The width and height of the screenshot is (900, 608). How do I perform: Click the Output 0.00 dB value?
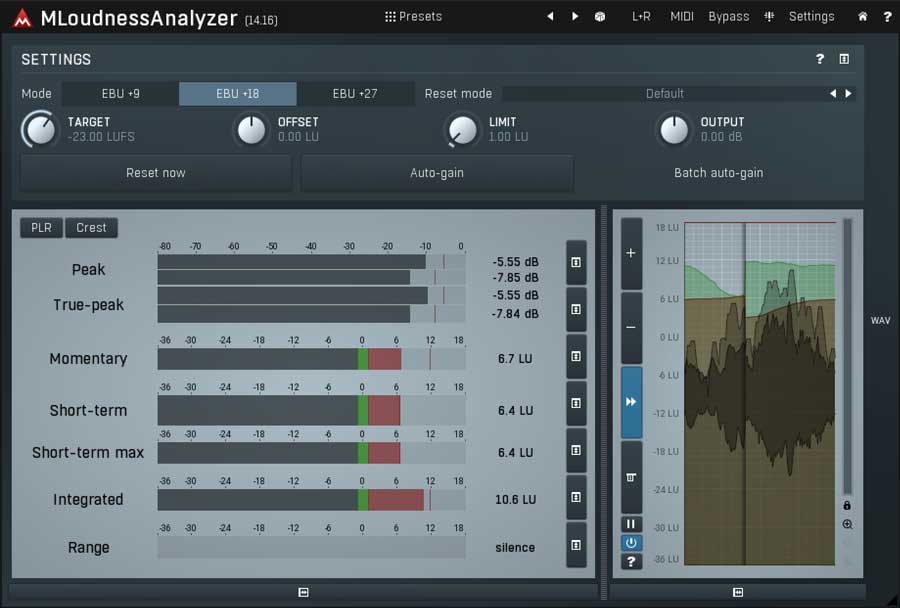point(721,137)
